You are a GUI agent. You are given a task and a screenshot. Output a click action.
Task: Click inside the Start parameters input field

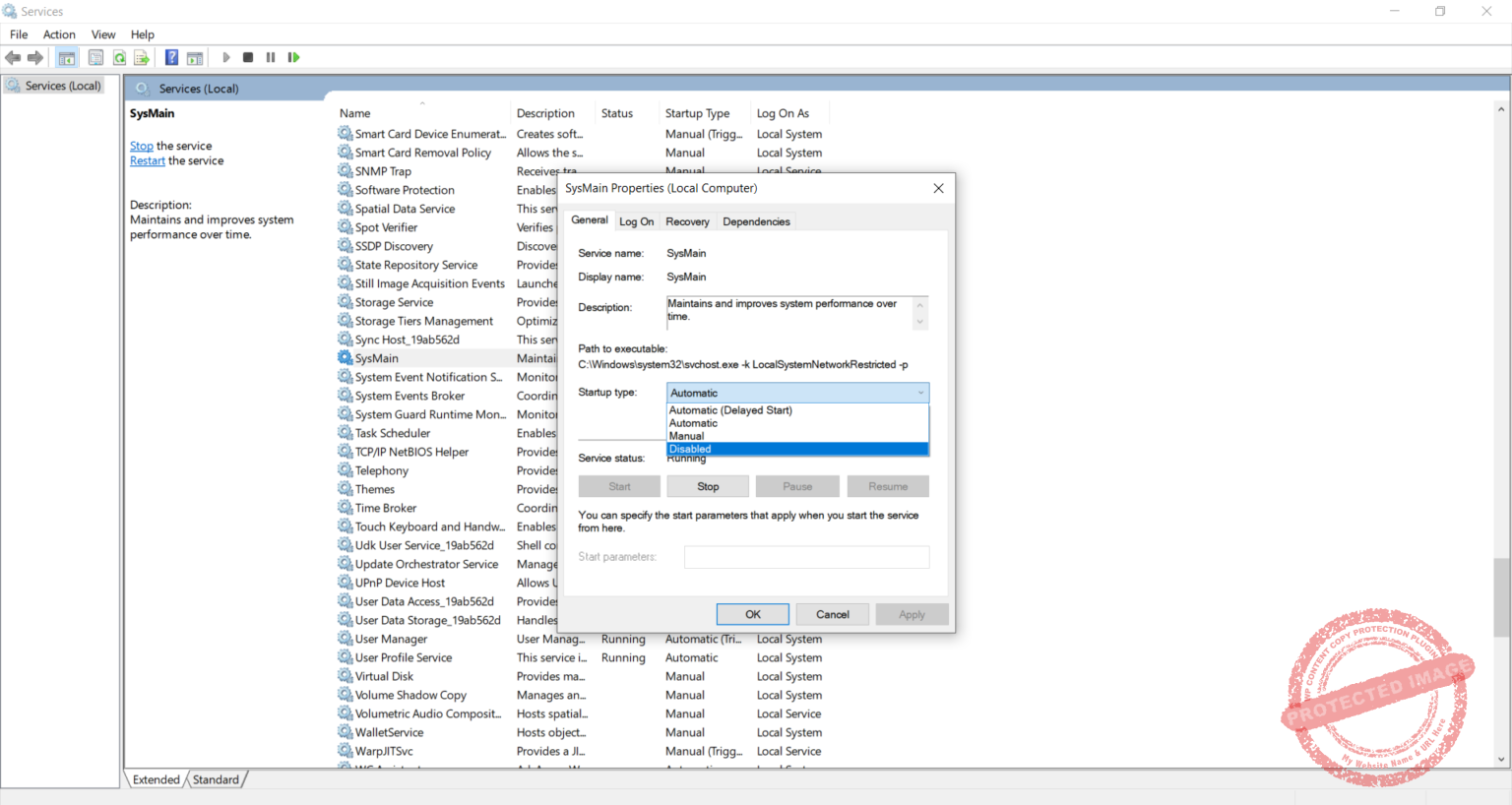[805, 557]
